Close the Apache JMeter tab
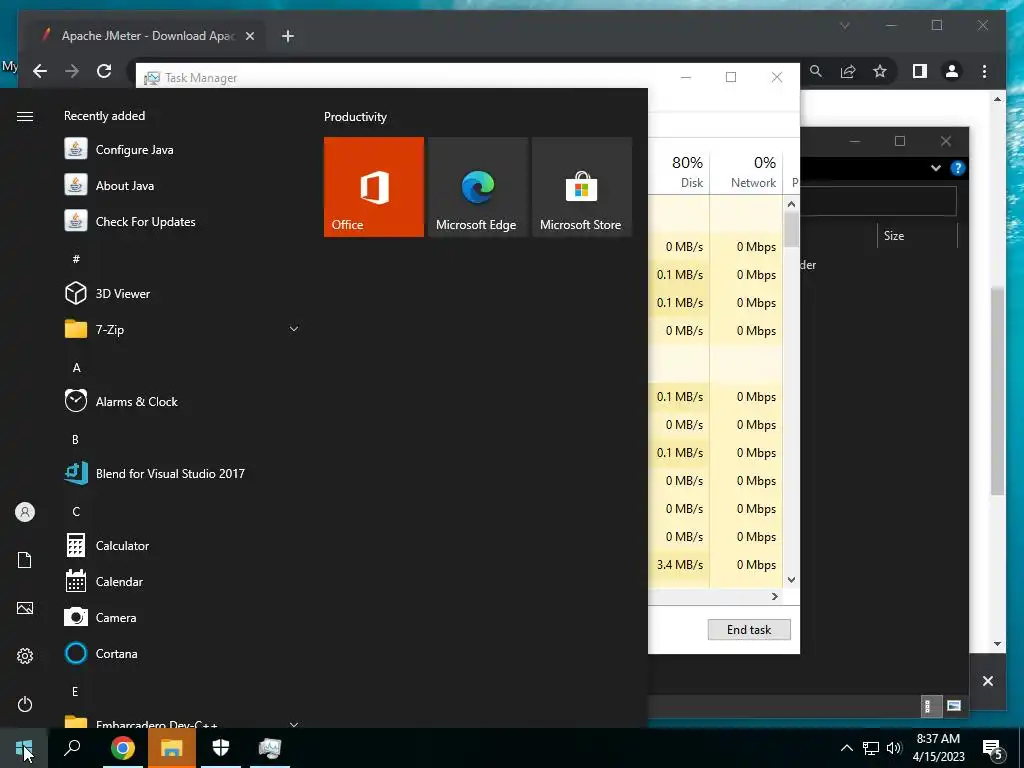Viewport: 1024px width, 768px height. pyautogui.click(x=249, y=36)
